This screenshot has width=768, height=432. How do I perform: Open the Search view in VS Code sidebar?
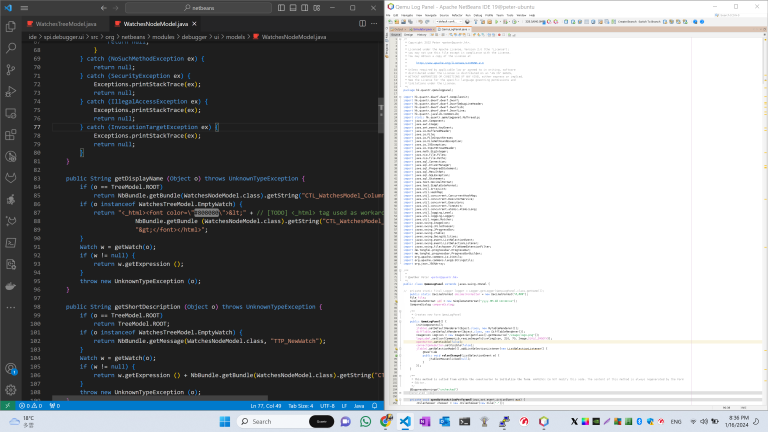[x=10, y=48]
